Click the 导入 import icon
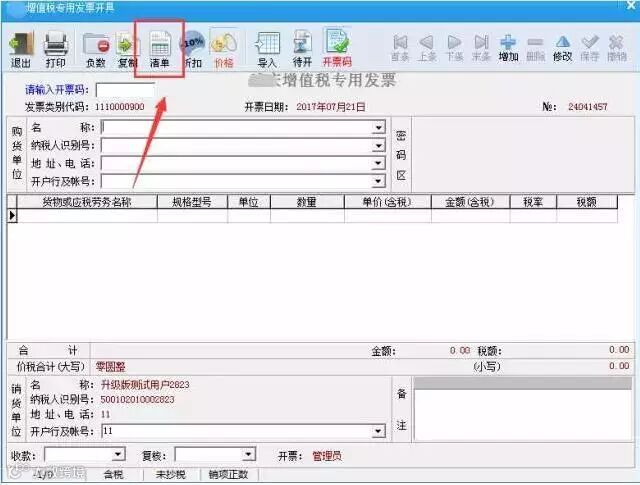The image size is (640, 485). point(267,49)
